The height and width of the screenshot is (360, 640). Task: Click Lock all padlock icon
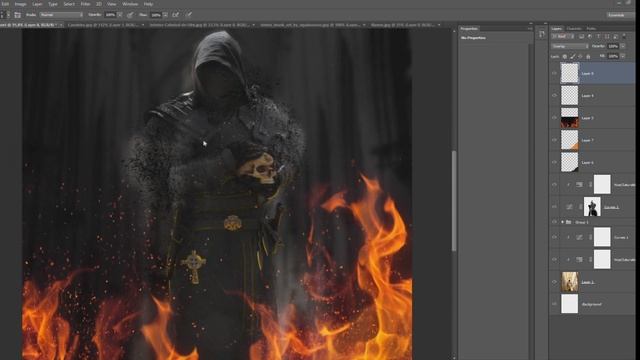(588, 56)
